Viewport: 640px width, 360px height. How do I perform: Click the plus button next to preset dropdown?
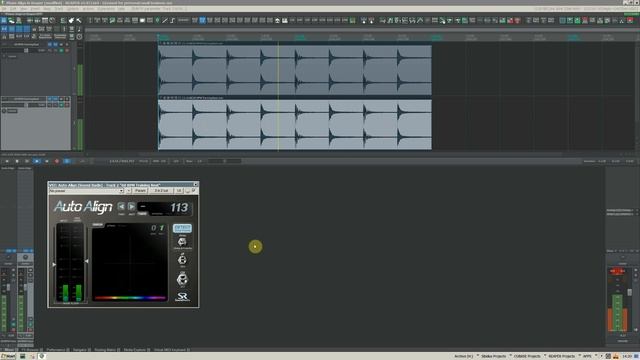tap(129, 191)
